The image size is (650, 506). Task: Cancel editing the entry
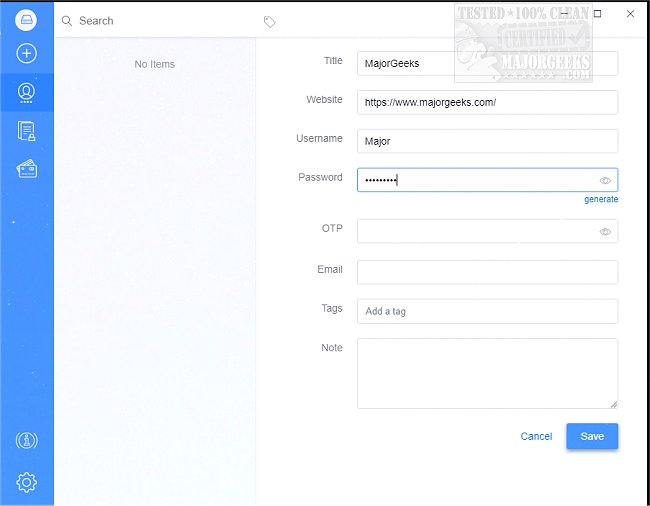(536, 436)
